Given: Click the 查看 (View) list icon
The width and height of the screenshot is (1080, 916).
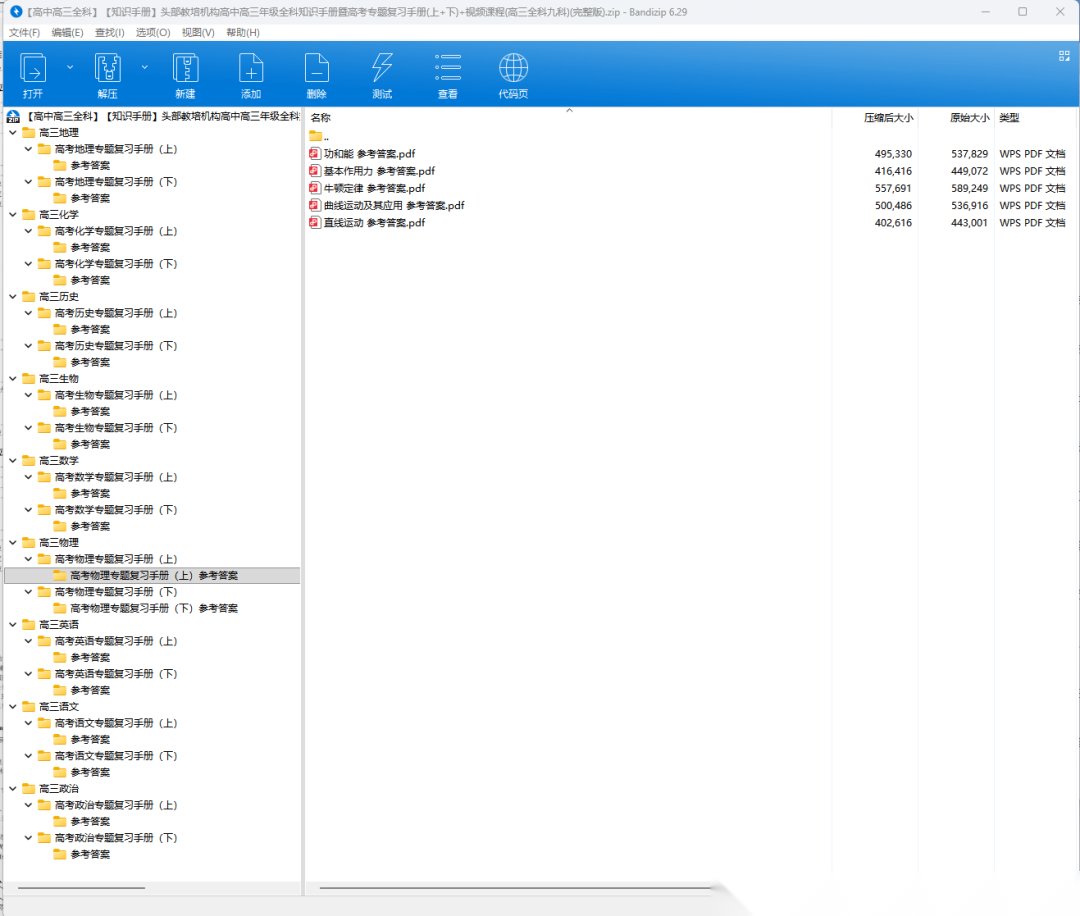Looking at the screenshot, I should [447, 69].
